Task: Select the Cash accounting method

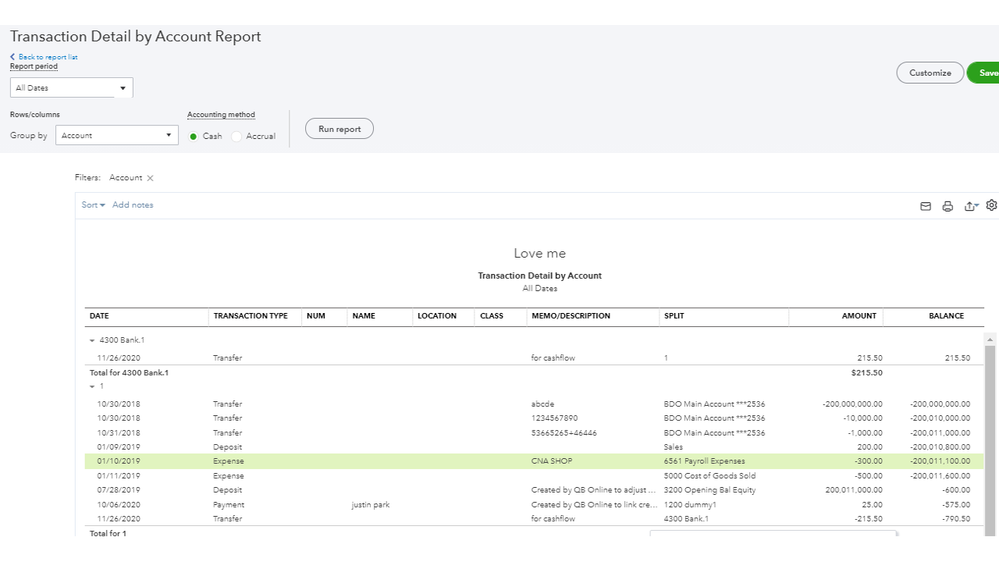Action: click(194, 136)
